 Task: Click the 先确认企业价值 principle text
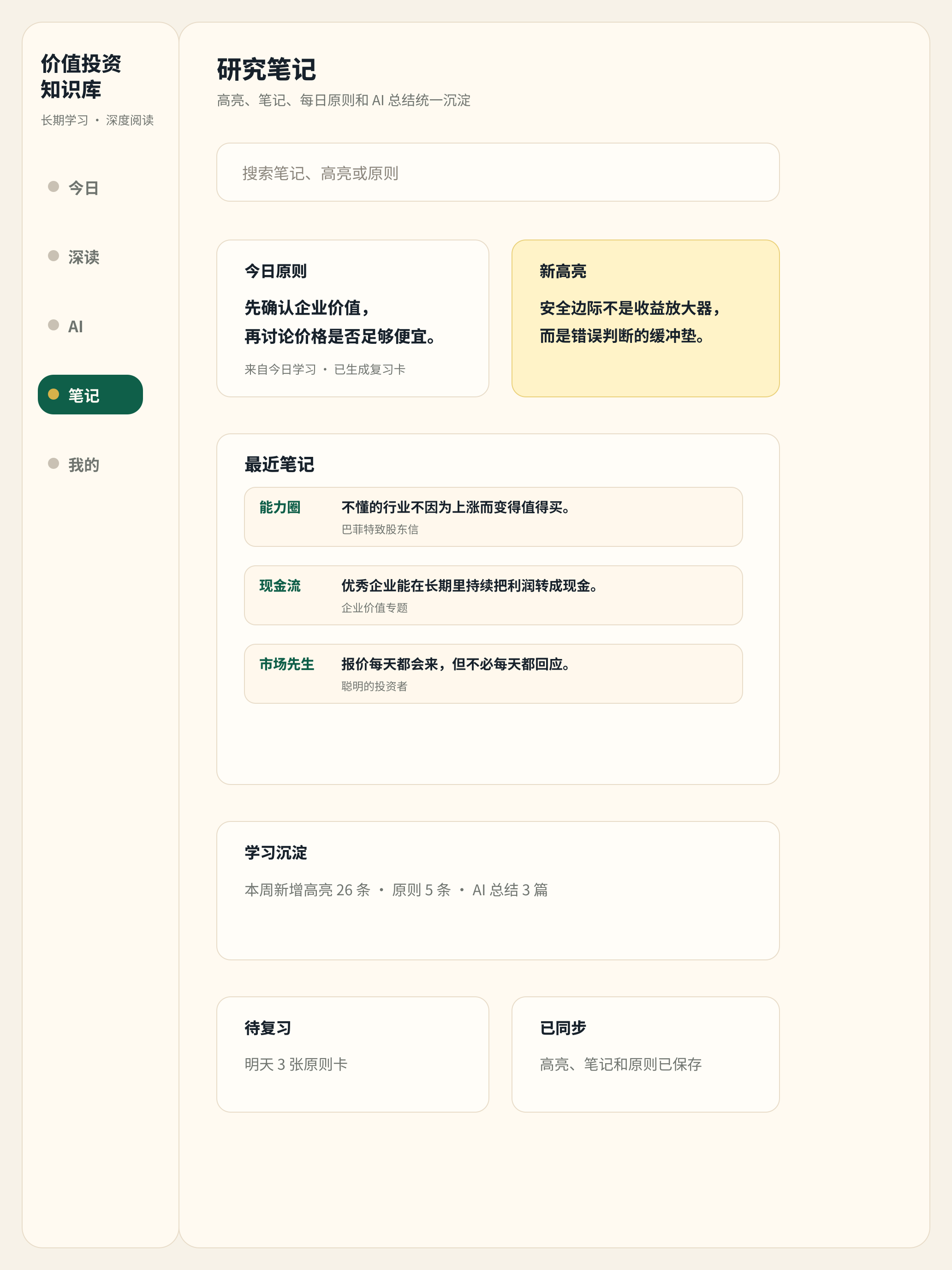[308, 308]
